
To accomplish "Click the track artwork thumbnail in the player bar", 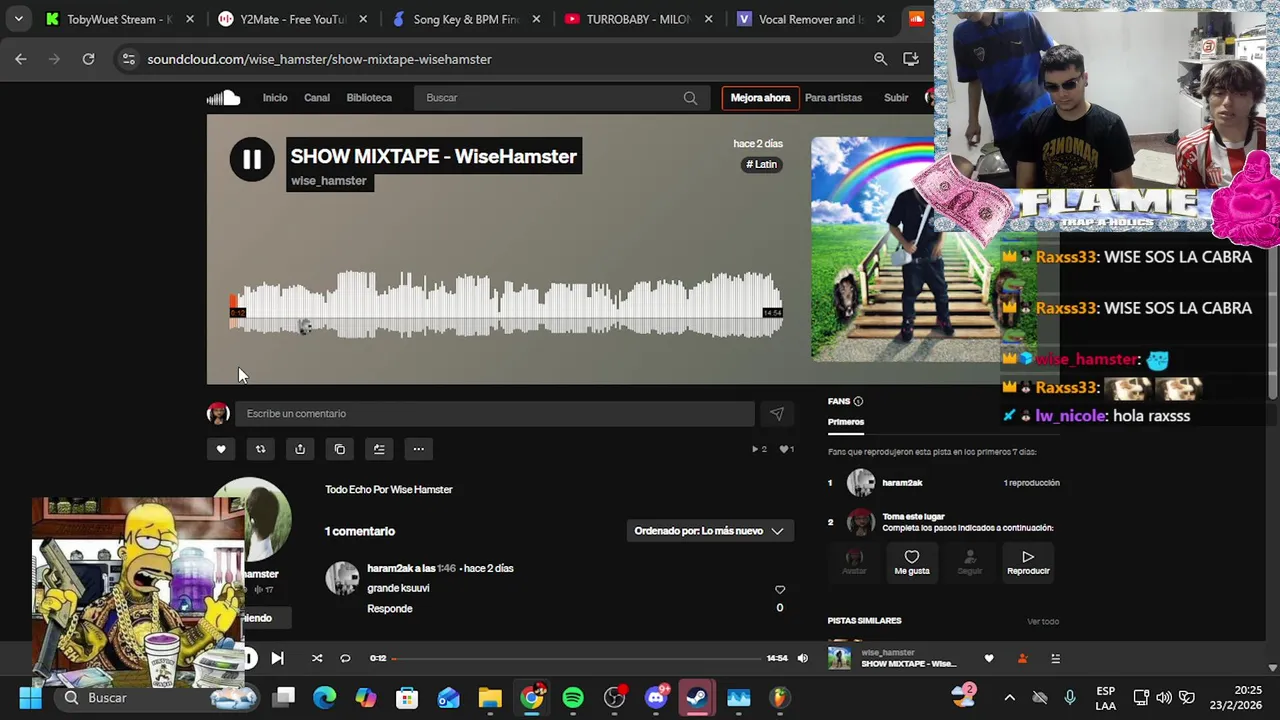I will (x=840, y=658).
